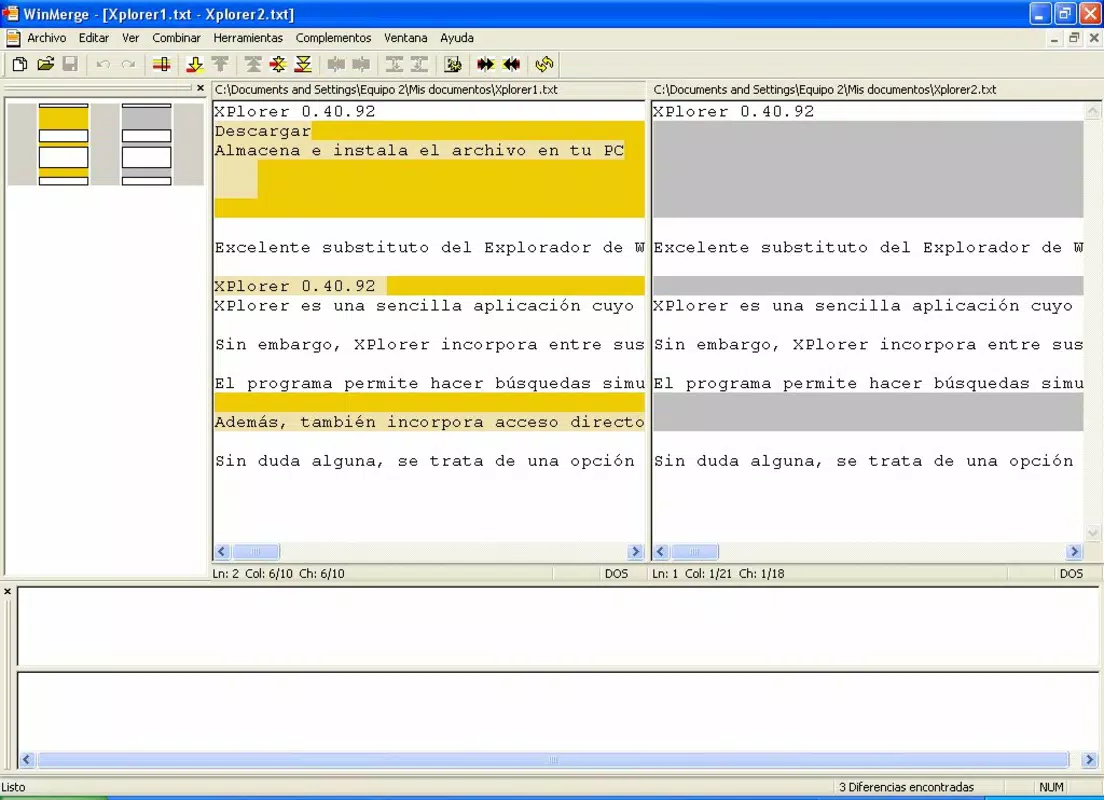
Task: Click the New document toolbar icon
Action: [x=20, y=65]
